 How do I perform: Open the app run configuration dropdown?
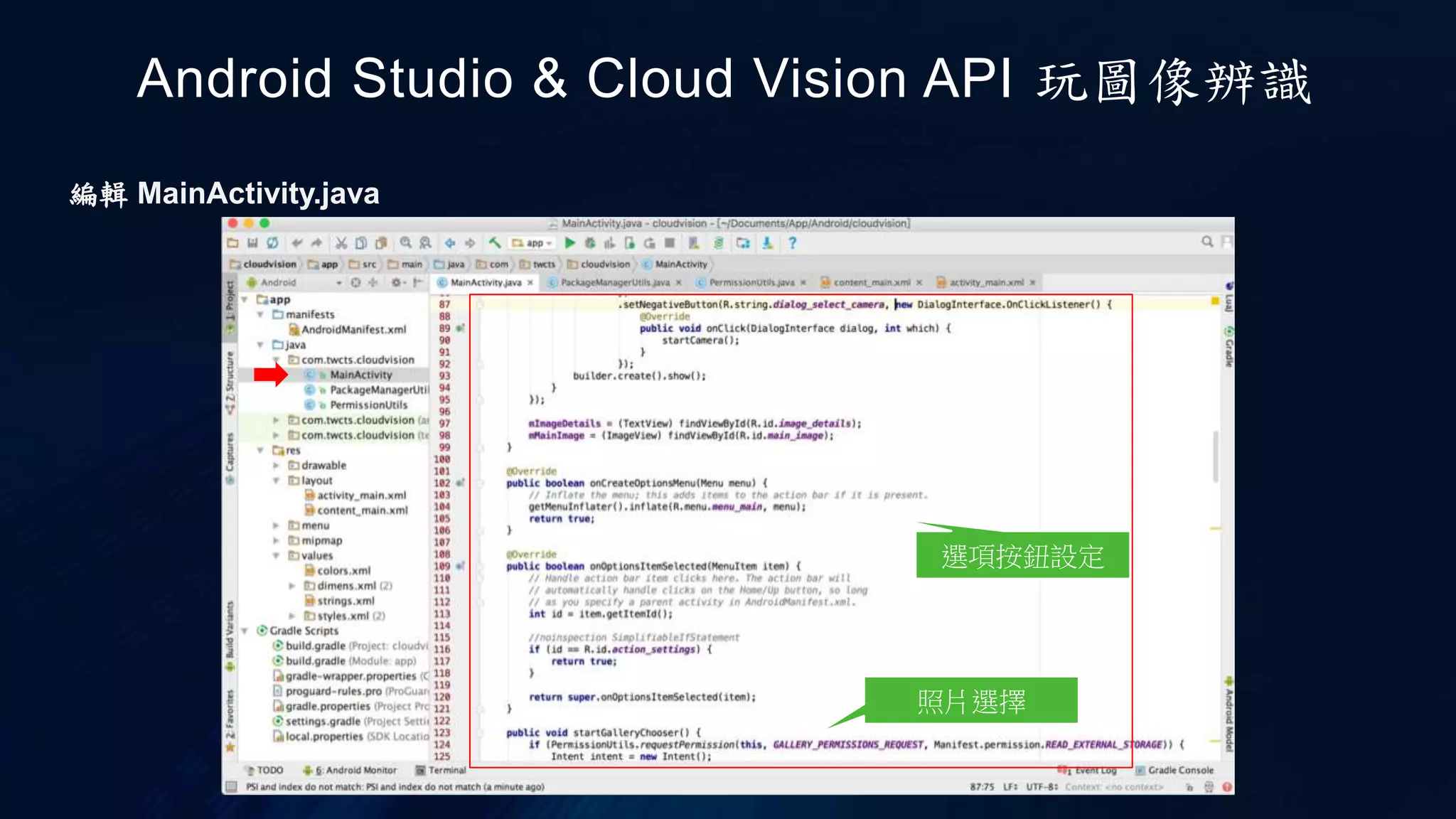(x=532, y=243)
